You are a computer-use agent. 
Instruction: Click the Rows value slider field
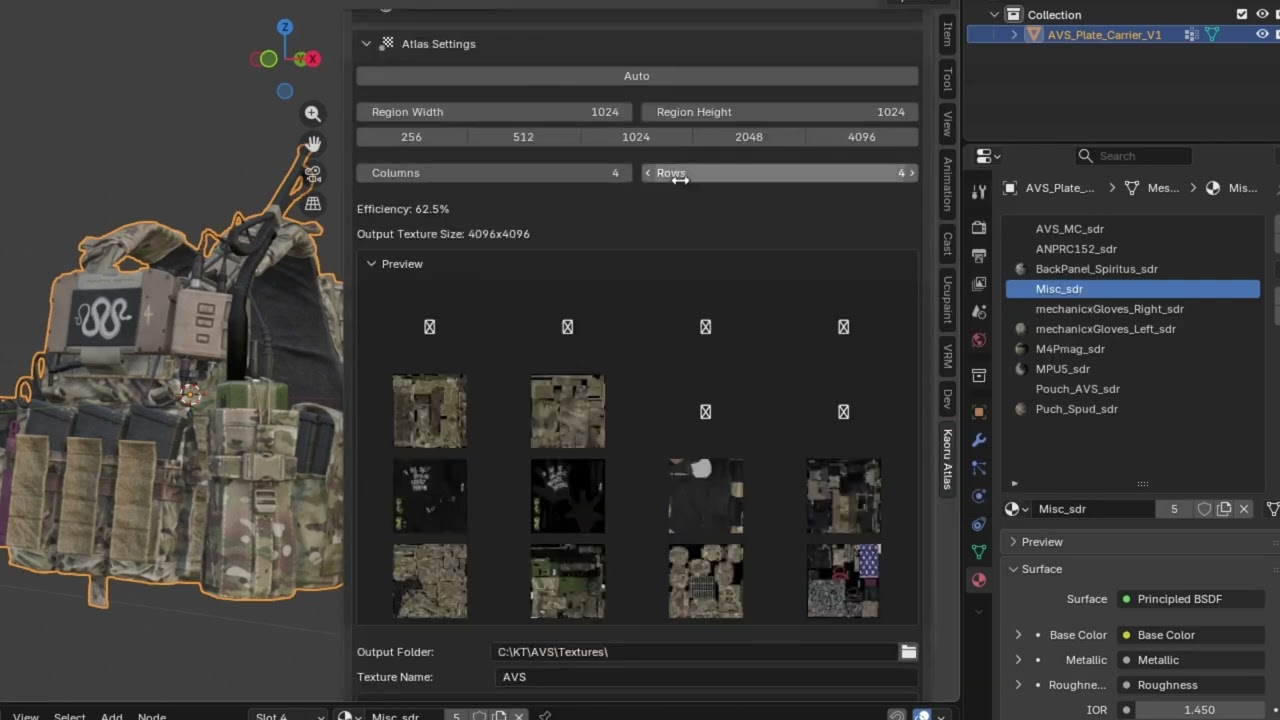click(x=779, y=173)
